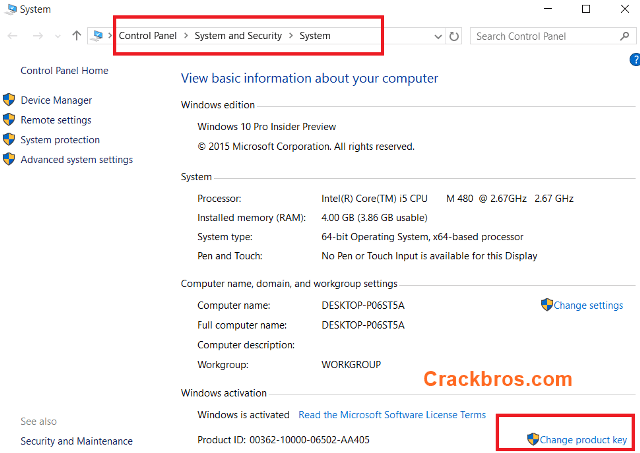Open Device Manager link

(x=56, y=100)
